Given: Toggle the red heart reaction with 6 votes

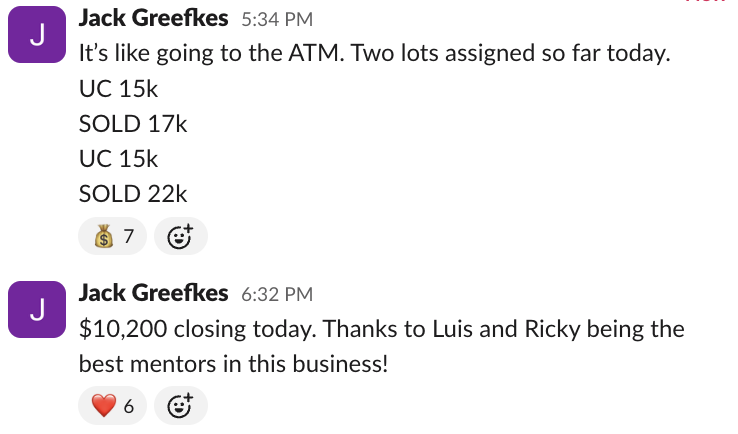Looking at the screenshot, I should click(x=112, y=406).
